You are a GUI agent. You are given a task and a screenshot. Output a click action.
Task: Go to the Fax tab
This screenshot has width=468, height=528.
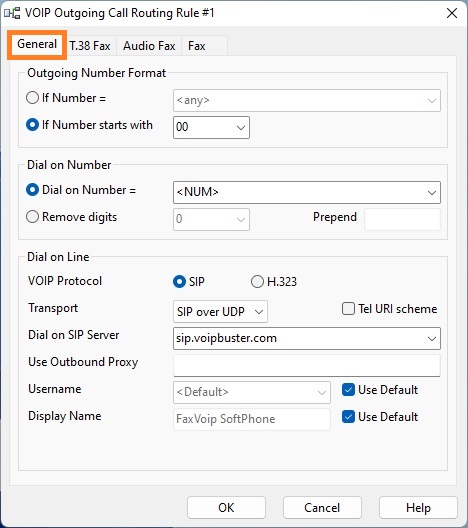[x=197, y=46]
